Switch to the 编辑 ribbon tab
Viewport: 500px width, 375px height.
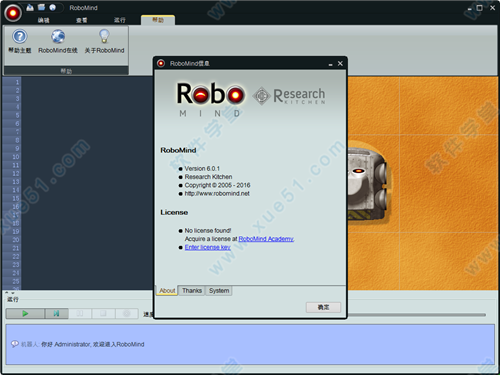(x=44, y=20)
